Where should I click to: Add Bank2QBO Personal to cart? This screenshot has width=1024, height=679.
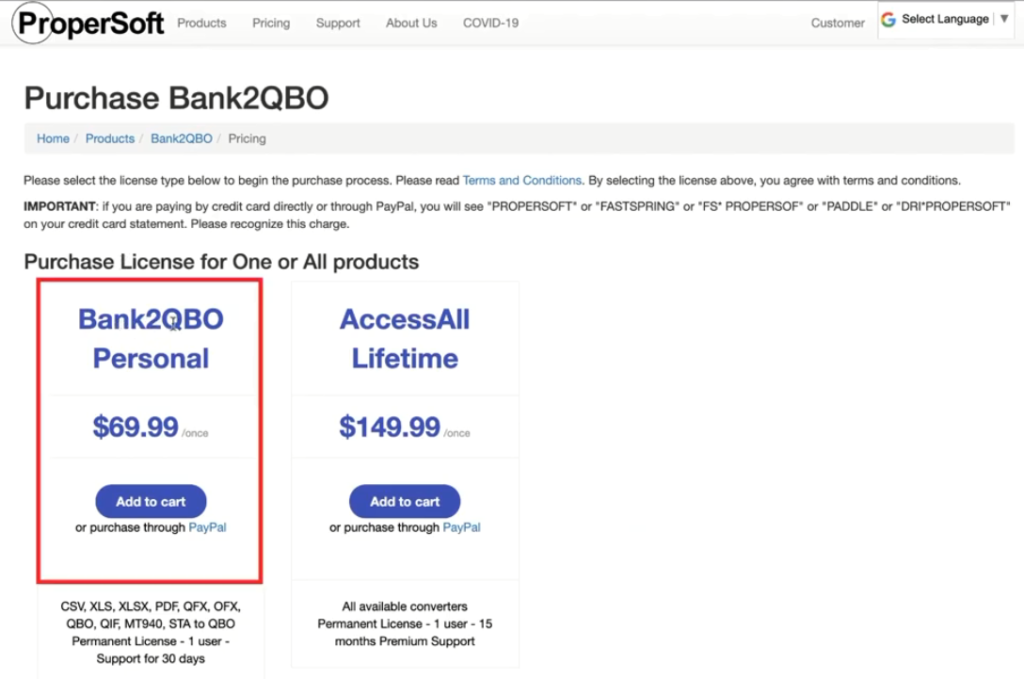(150, 501)
